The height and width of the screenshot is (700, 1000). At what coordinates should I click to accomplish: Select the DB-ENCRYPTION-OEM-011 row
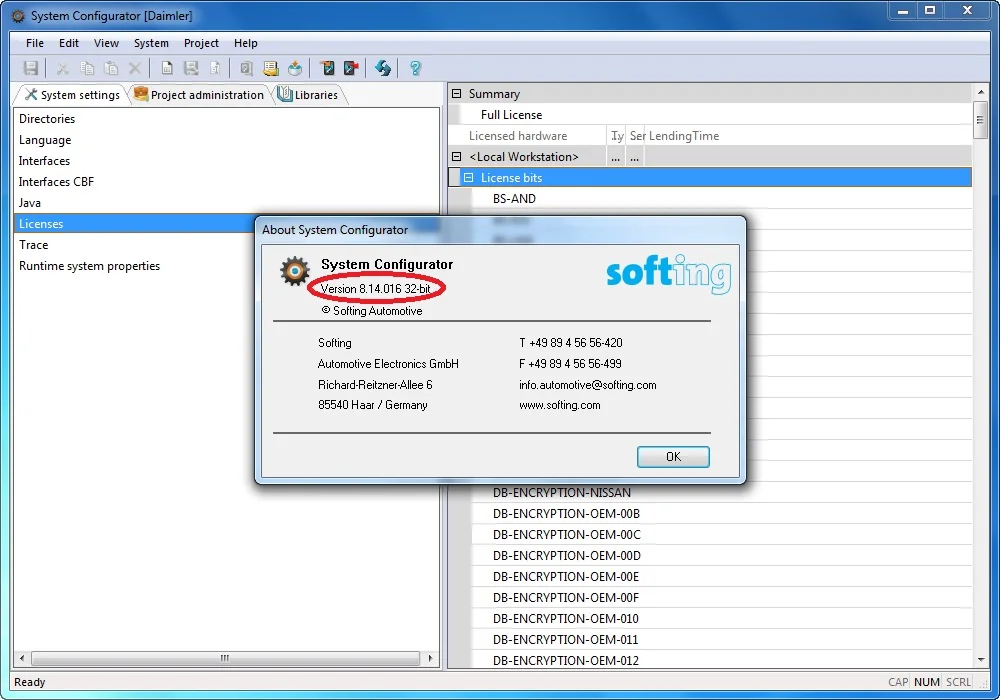pyautogui.click(x=721, y=640)
